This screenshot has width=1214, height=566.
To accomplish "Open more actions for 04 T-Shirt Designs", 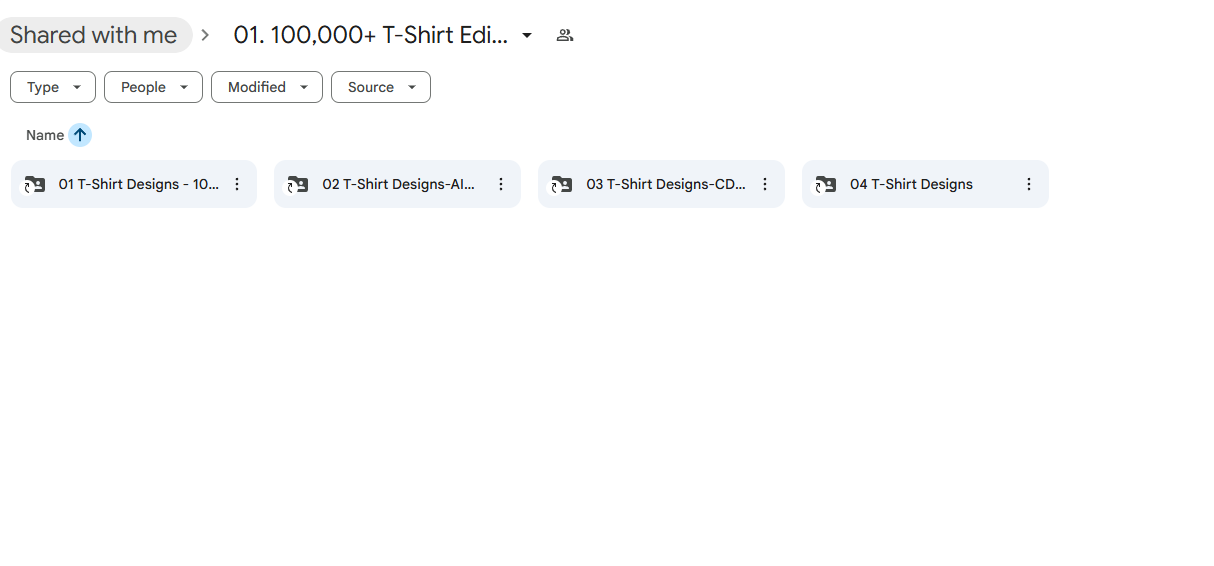I will point(1029,184).
